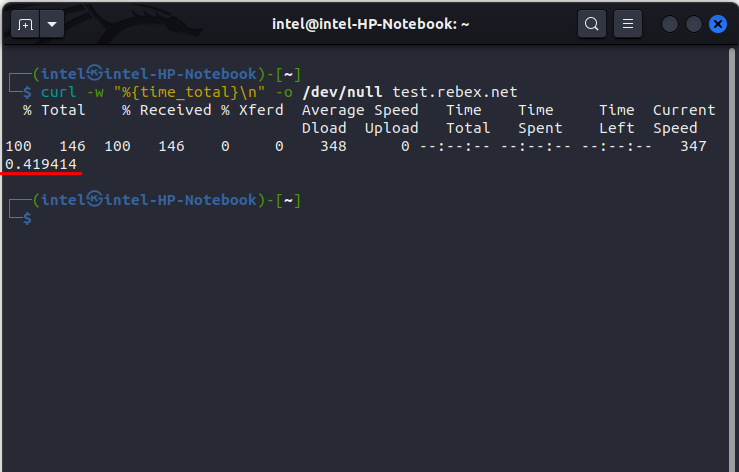This screenshot has height=472, width=739.
Task: Click the window title intel@intel-HP-Notebook
Action: 369,23
